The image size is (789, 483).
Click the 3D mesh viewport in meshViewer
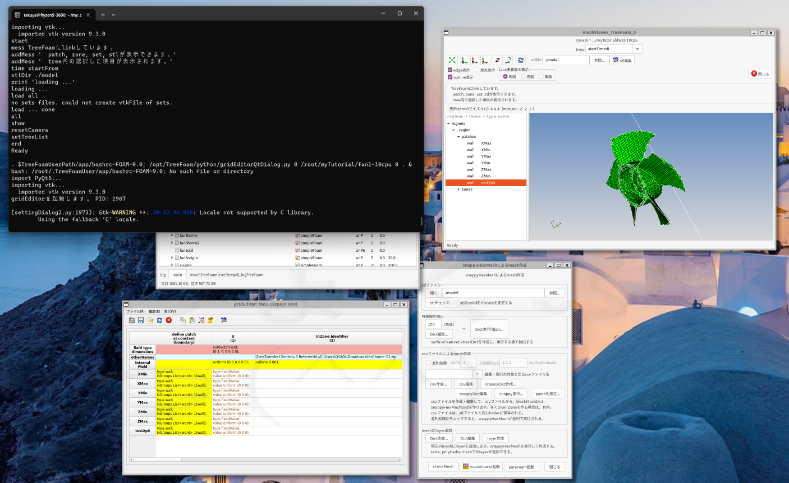click(651, 177)
